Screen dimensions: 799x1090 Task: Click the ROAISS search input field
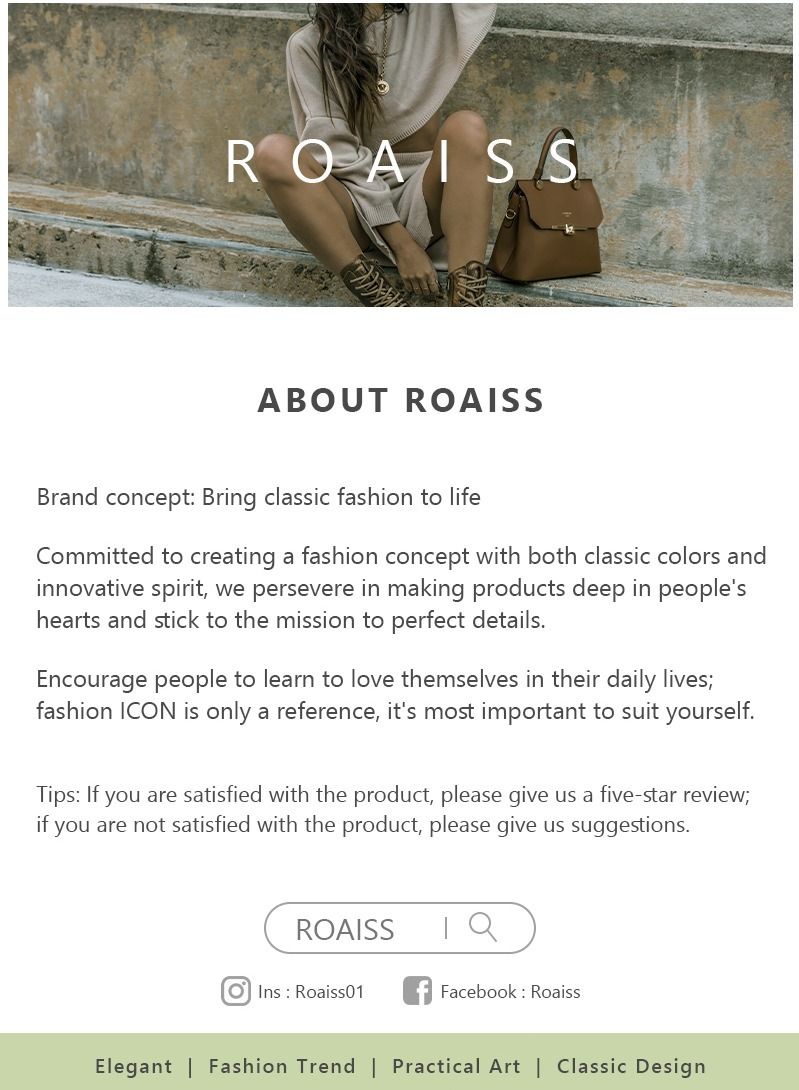(345, 929)
